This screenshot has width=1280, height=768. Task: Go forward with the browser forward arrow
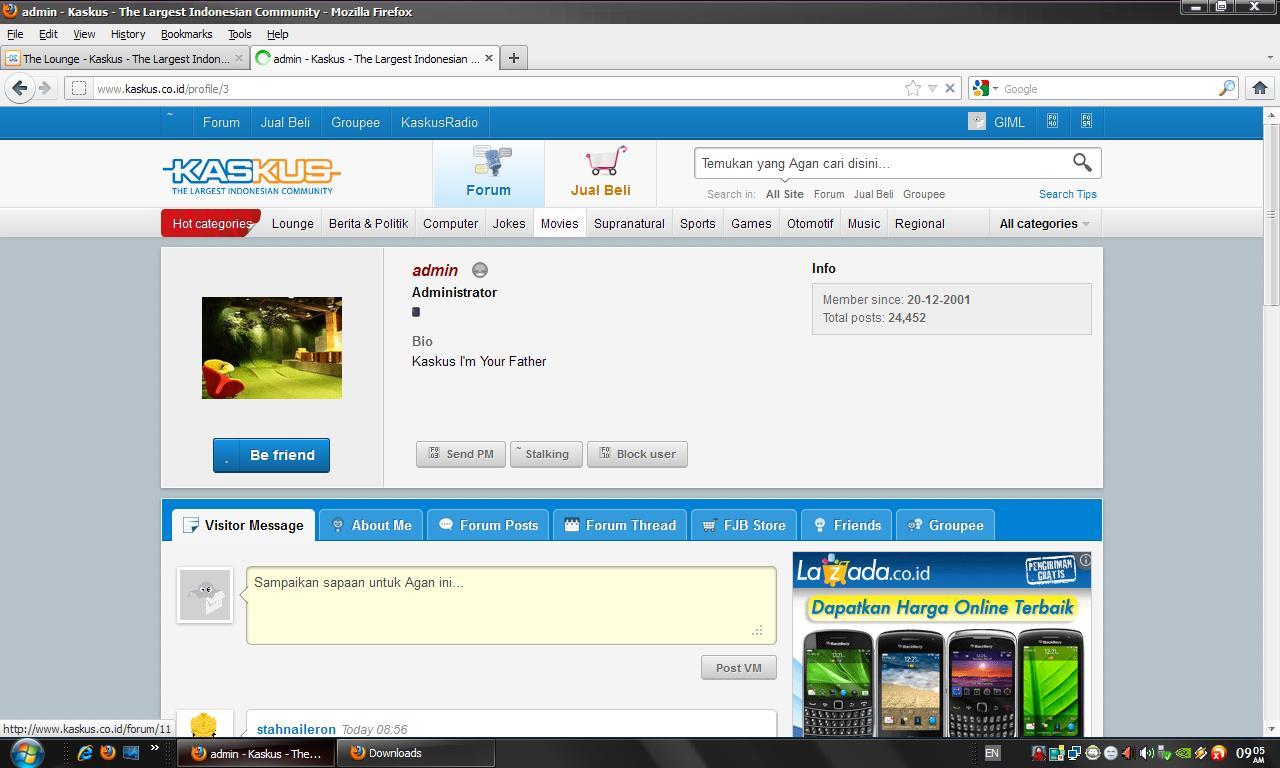tap(44, 88)
